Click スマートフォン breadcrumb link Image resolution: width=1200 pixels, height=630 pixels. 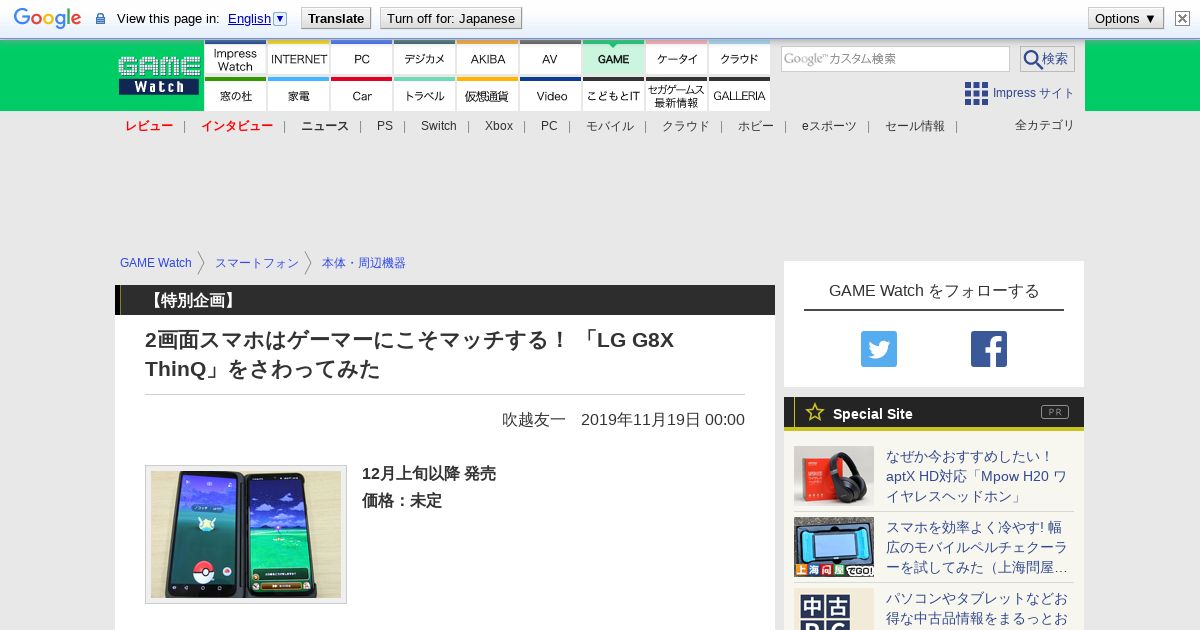tap(257, 263)
